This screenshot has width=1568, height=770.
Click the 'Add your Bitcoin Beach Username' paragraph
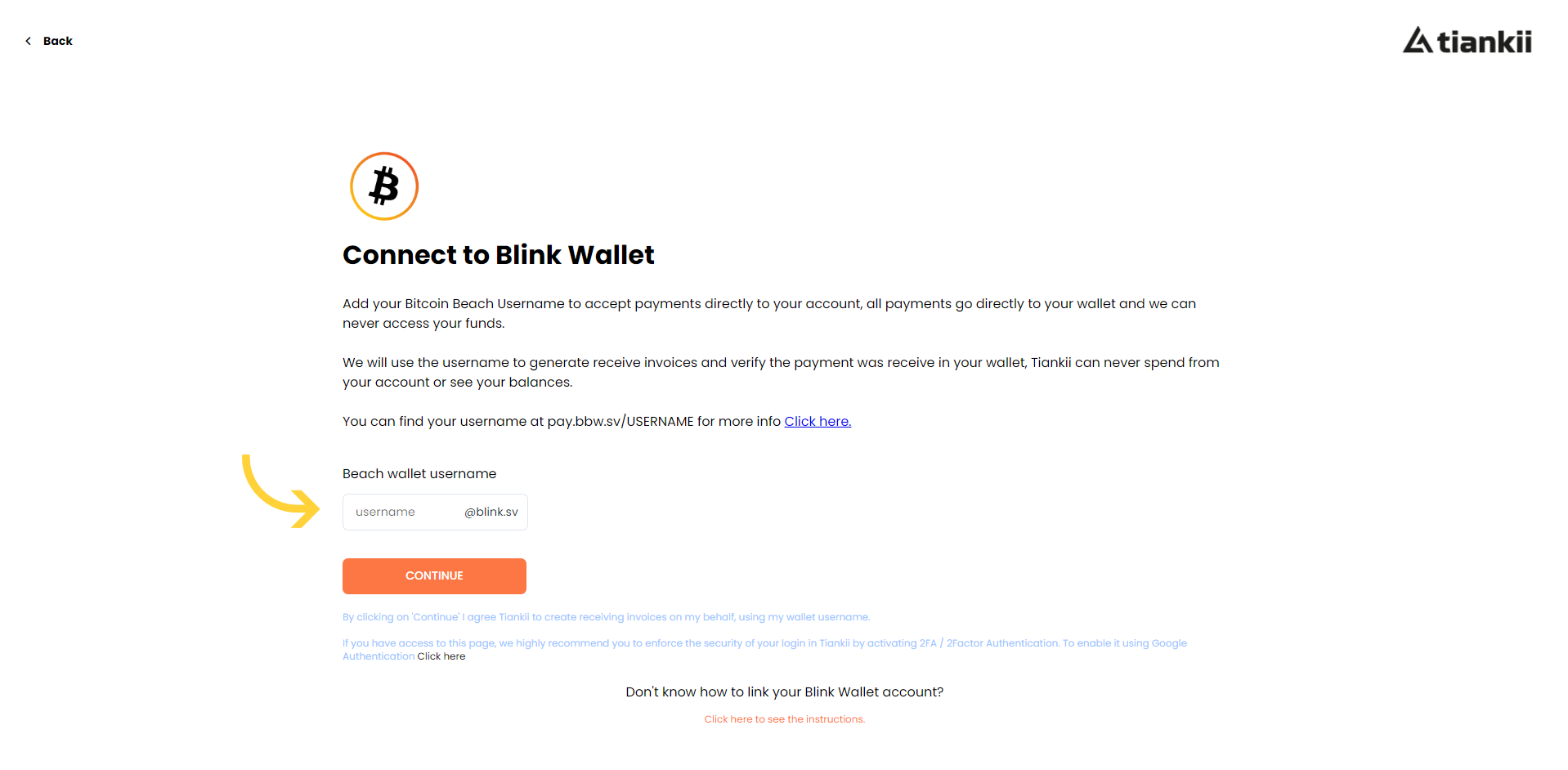(769, 313)
